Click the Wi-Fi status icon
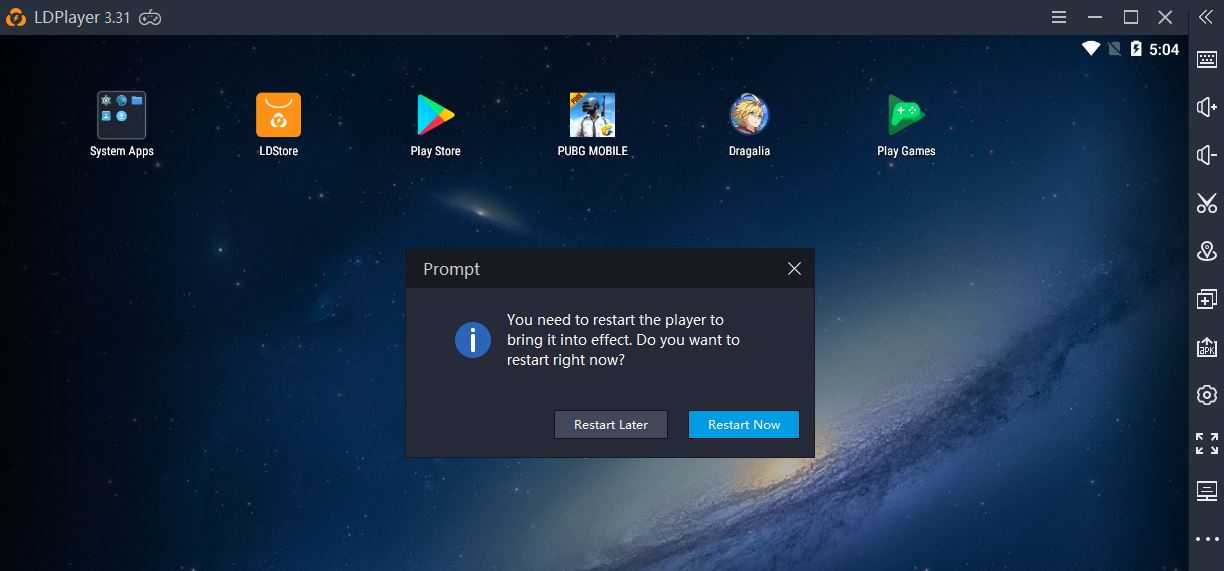1224x571 pixels. pos(1091,49)
